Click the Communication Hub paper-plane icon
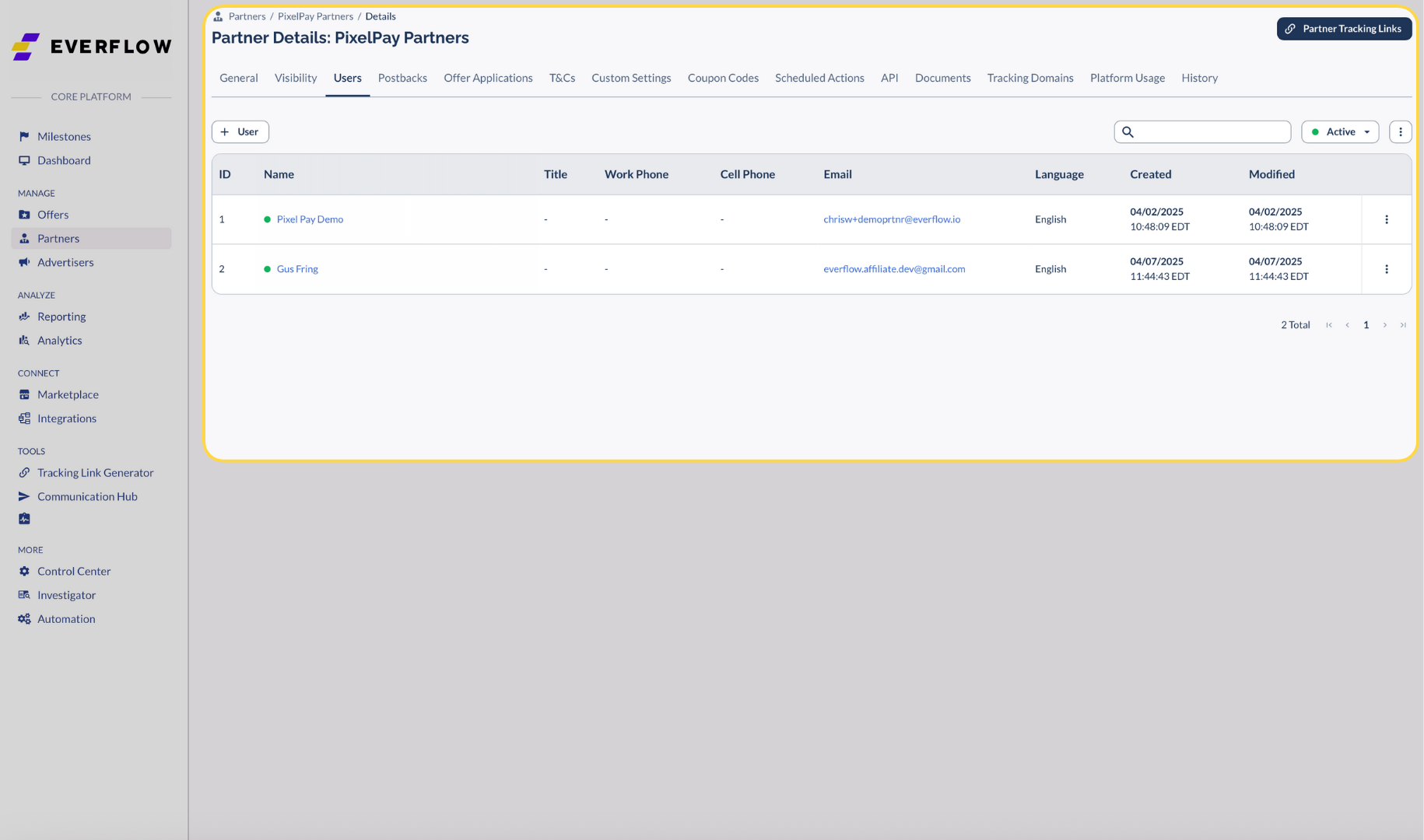1424x840 pixels. [x=24, y=496]
